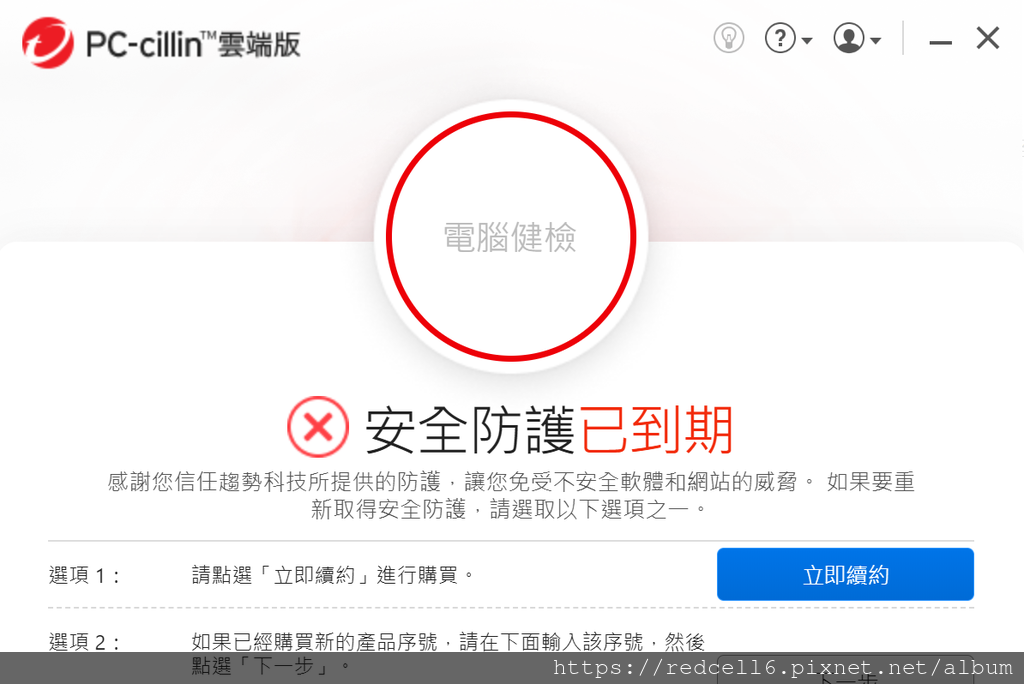The image size is (1024, 684).
Task: Click the redcell6.pixnet.net album URL
Action: (782, 668)
